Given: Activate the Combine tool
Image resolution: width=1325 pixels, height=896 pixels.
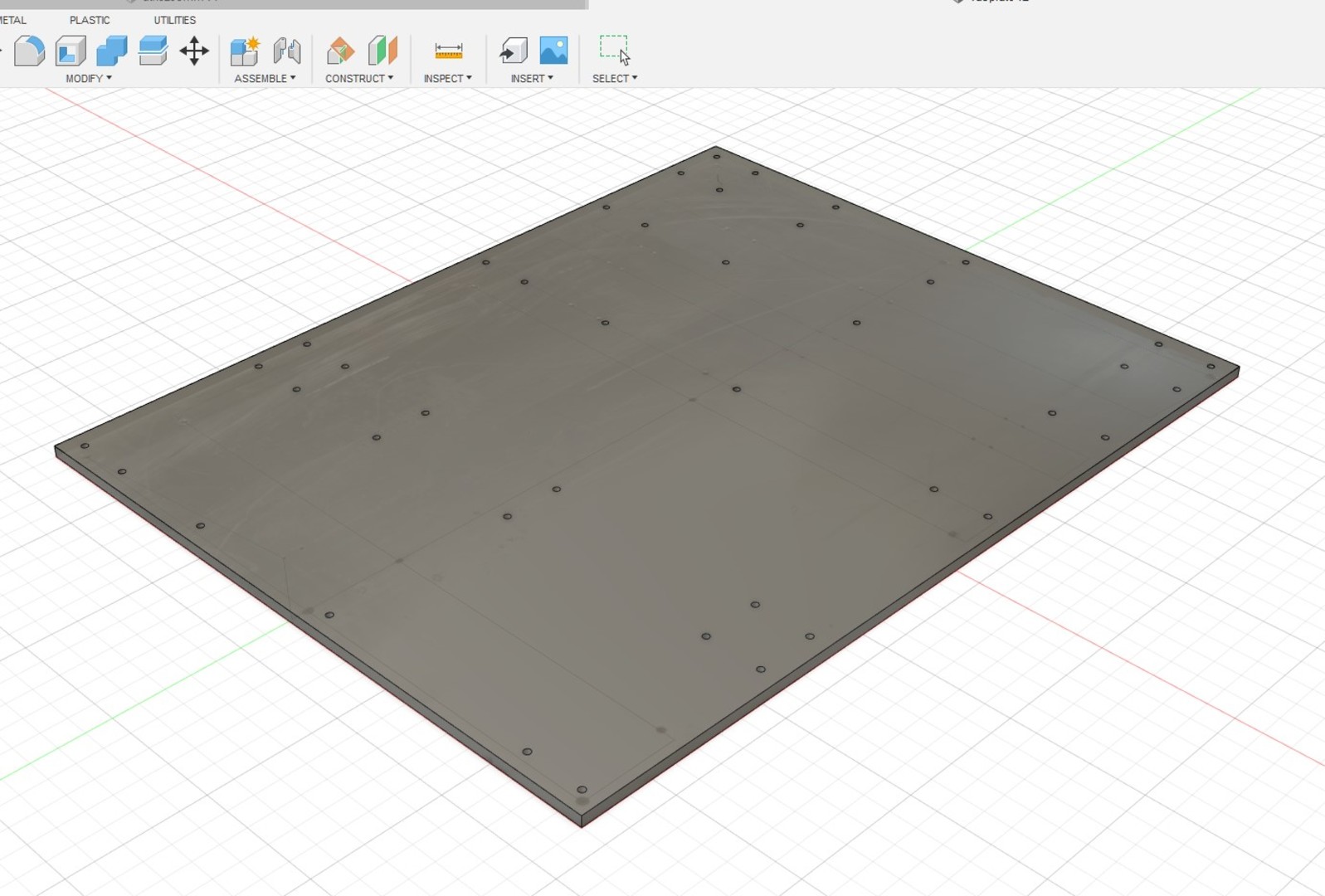Looking at the screenshot, I should pyautogui.click(x=112, y=51).
